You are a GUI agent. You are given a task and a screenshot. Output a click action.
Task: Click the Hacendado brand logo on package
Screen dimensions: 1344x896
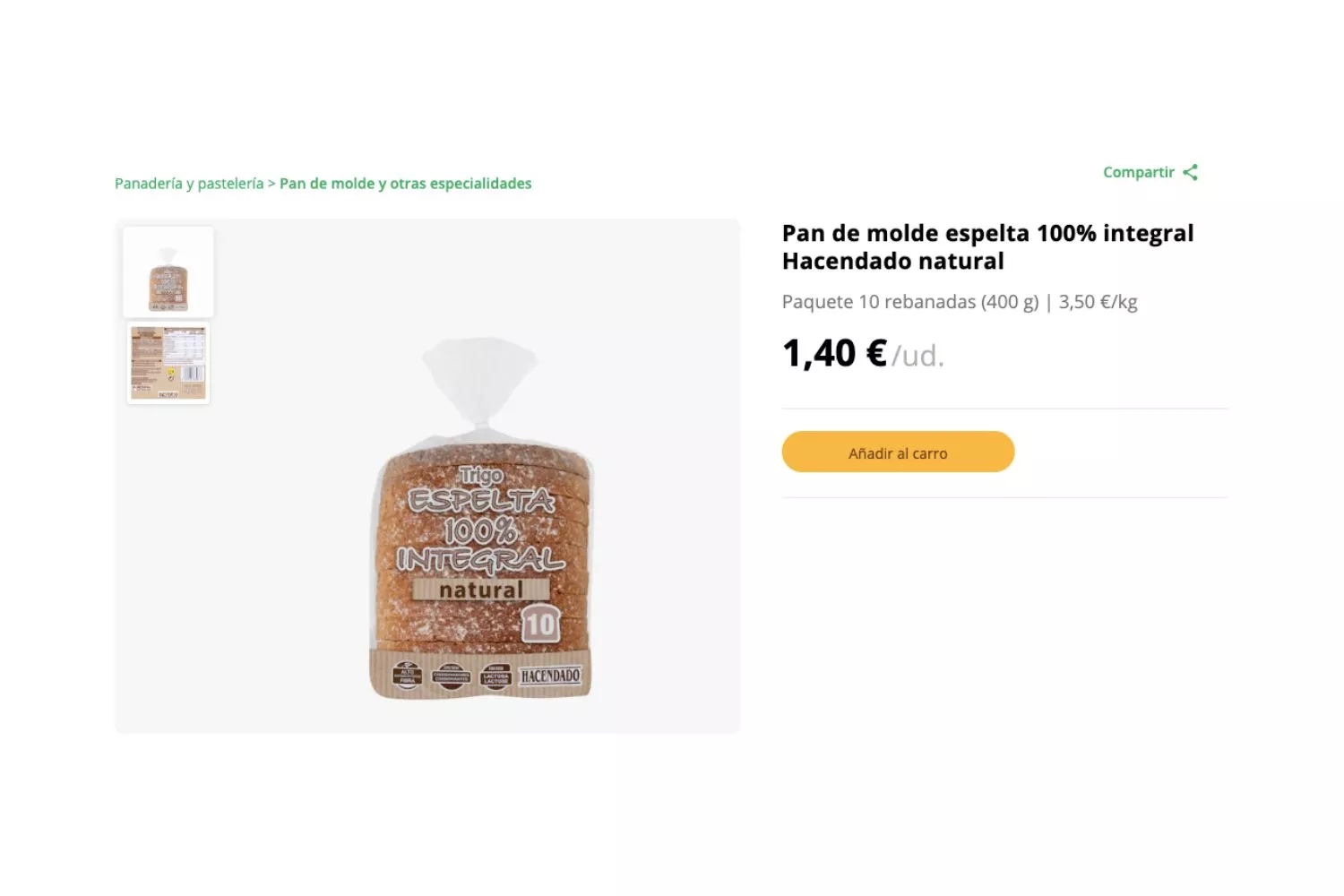(x=550, y=676)
